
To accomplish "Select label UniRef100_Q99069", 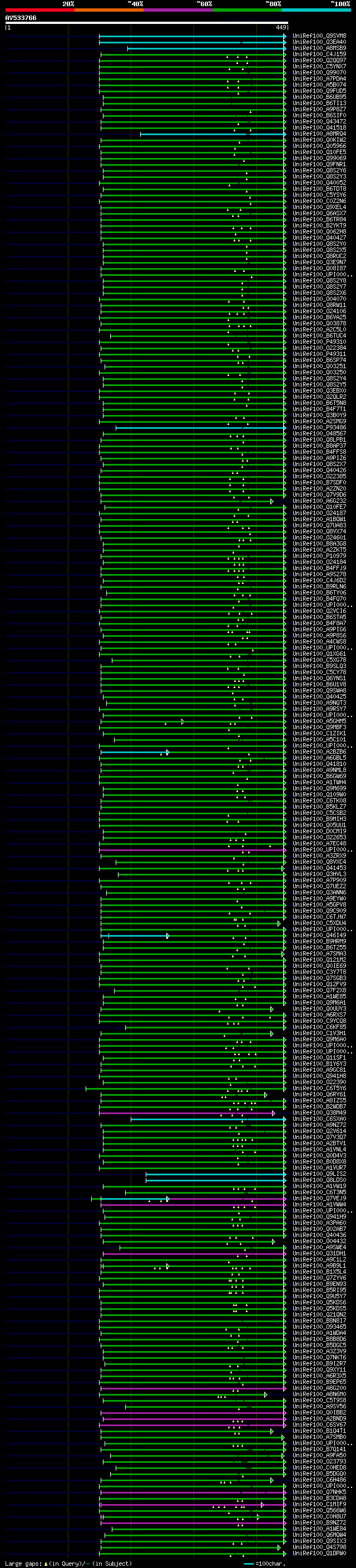I will [x=319, y=159].
